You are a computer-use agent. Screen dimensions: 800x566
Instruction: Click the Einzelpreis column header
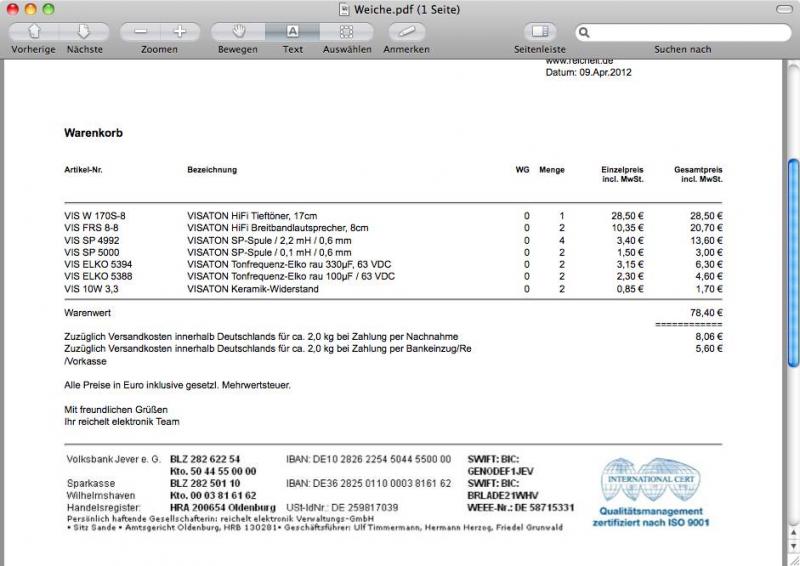pyautogui.click(x=622, y=174)
